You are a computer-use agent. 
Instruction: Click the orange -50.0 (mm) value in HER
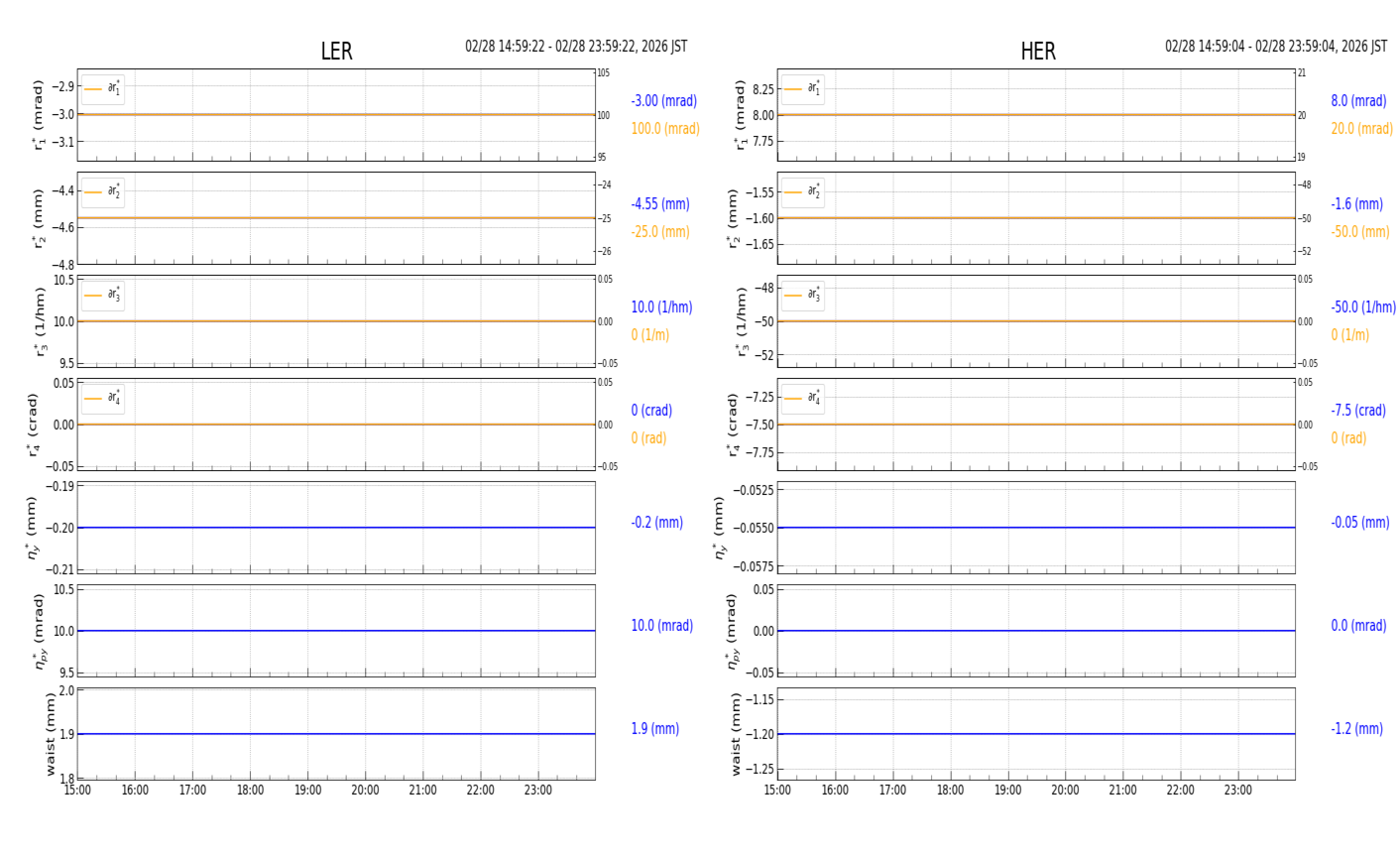(1360, 232)
